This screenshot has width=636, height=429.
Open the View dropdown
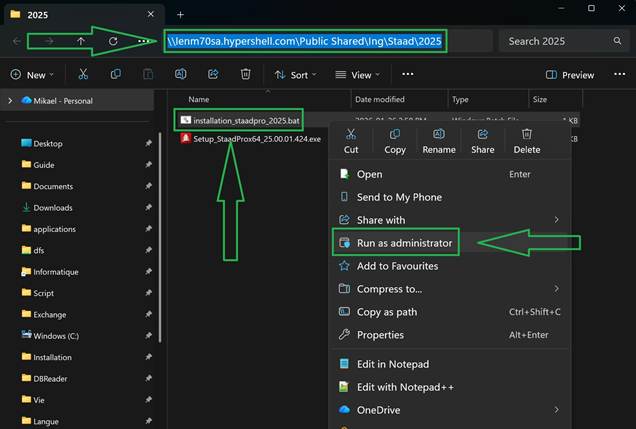pos(357,75)
